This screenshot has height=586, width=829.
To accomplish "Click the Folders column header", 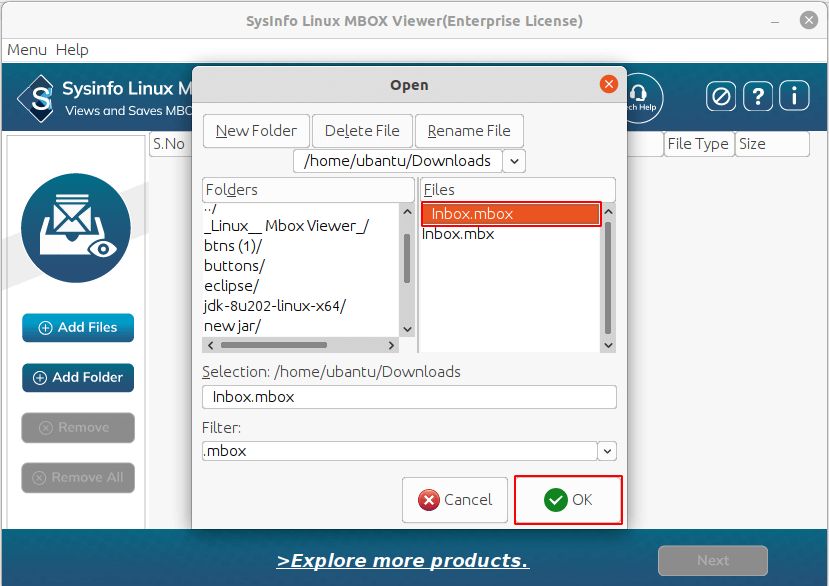I will (x=308, y=189).
